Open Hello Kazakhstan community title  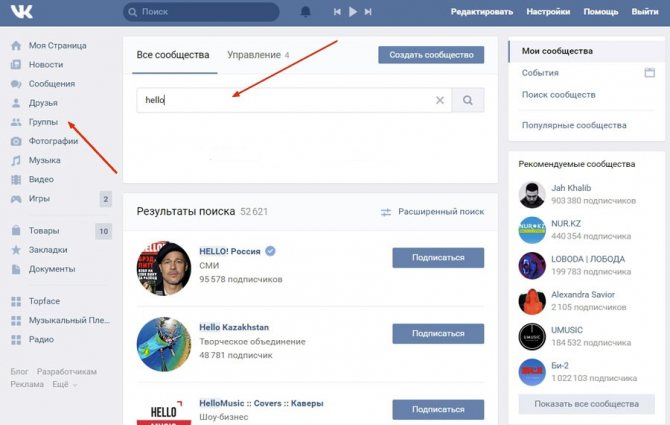point(234,327)
